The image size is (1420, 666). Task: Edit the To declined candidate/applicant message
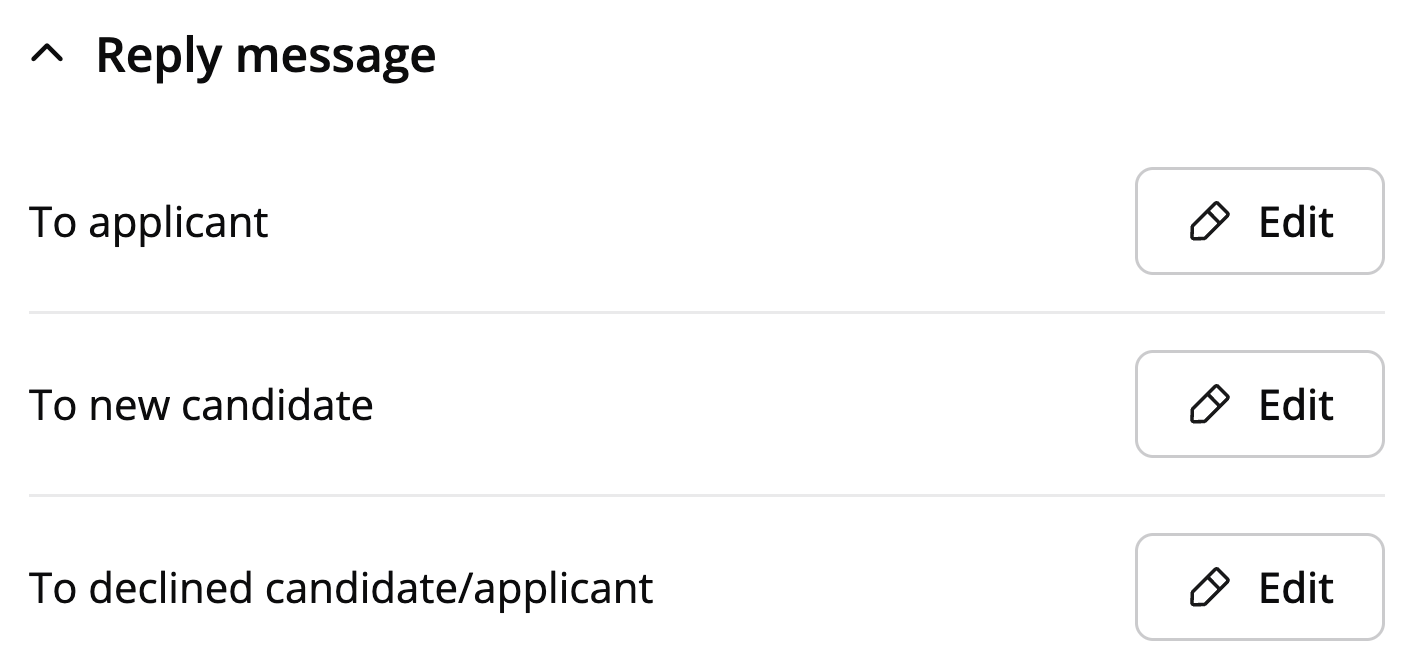coord(1259,588)
